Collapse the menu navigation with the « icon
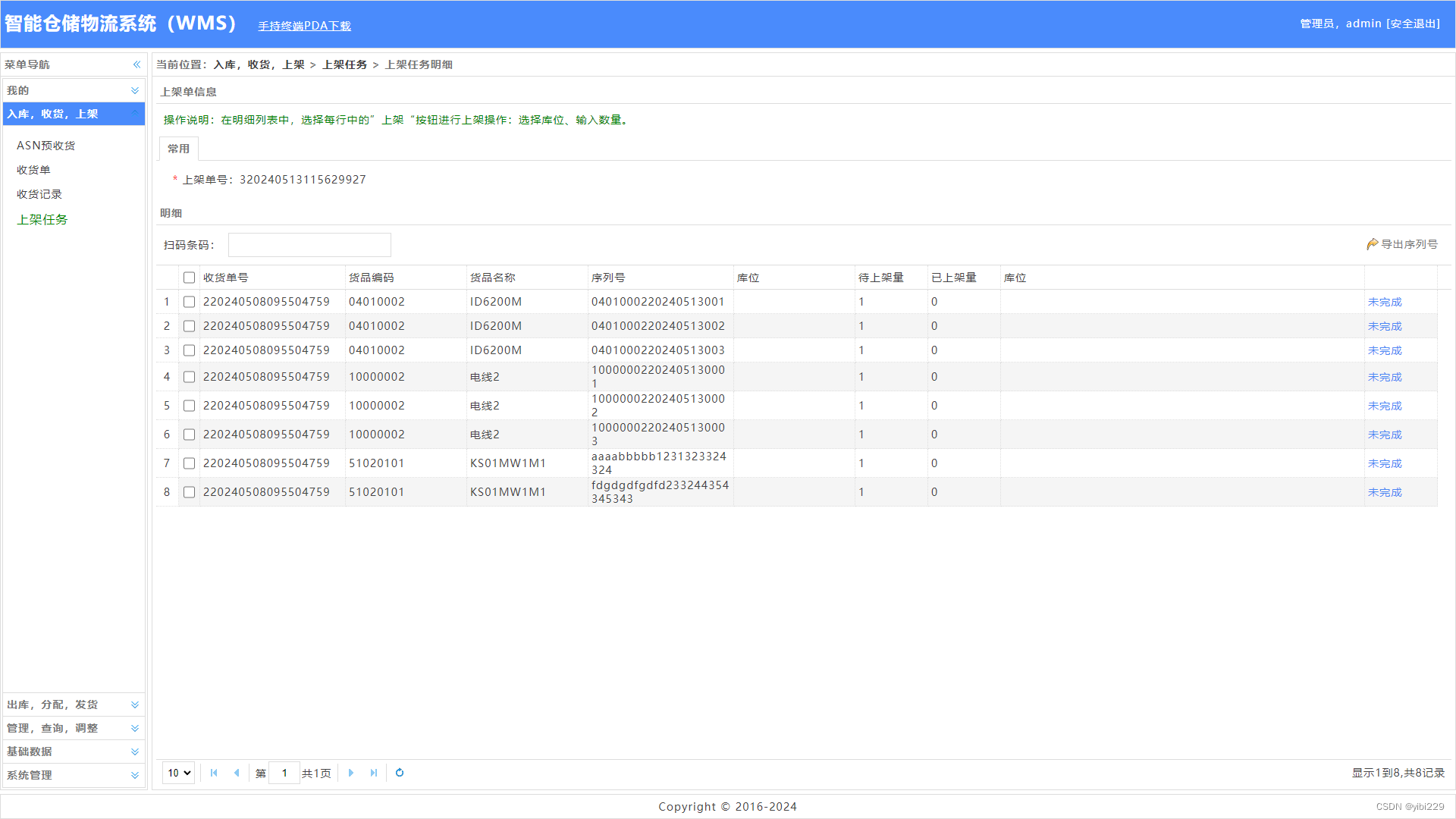Screen dimensions: 1456x819 (x=136, y=64)
